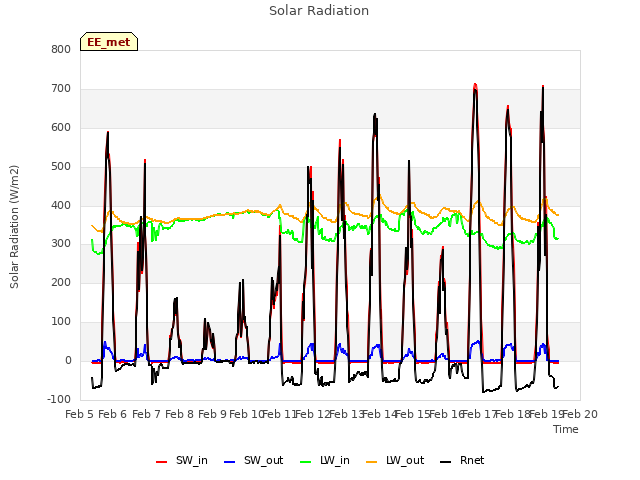The height and width of the screenshot is (480, 640).
Task: Click the 700 y-axis tick label
Action: pos(61,89)
